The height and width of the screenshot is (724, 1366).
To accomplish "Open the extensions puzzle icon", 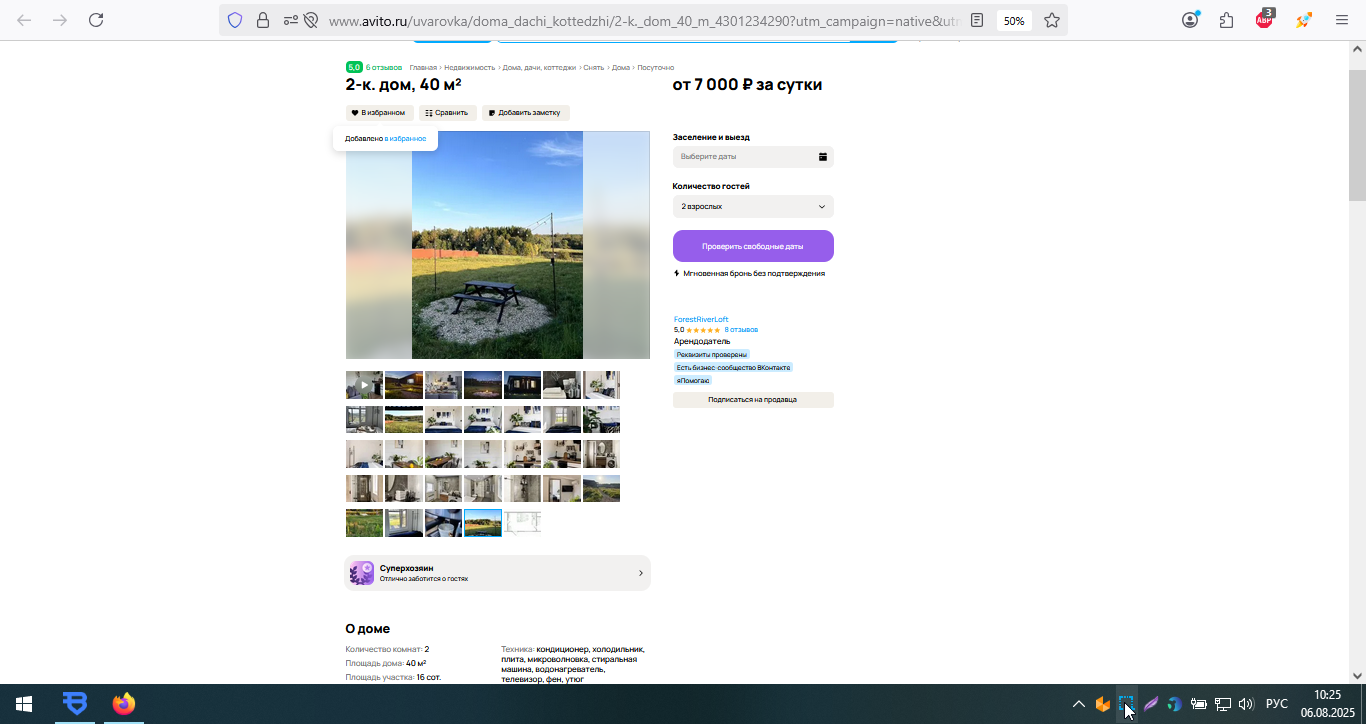I will click(x=1227, y=20).
